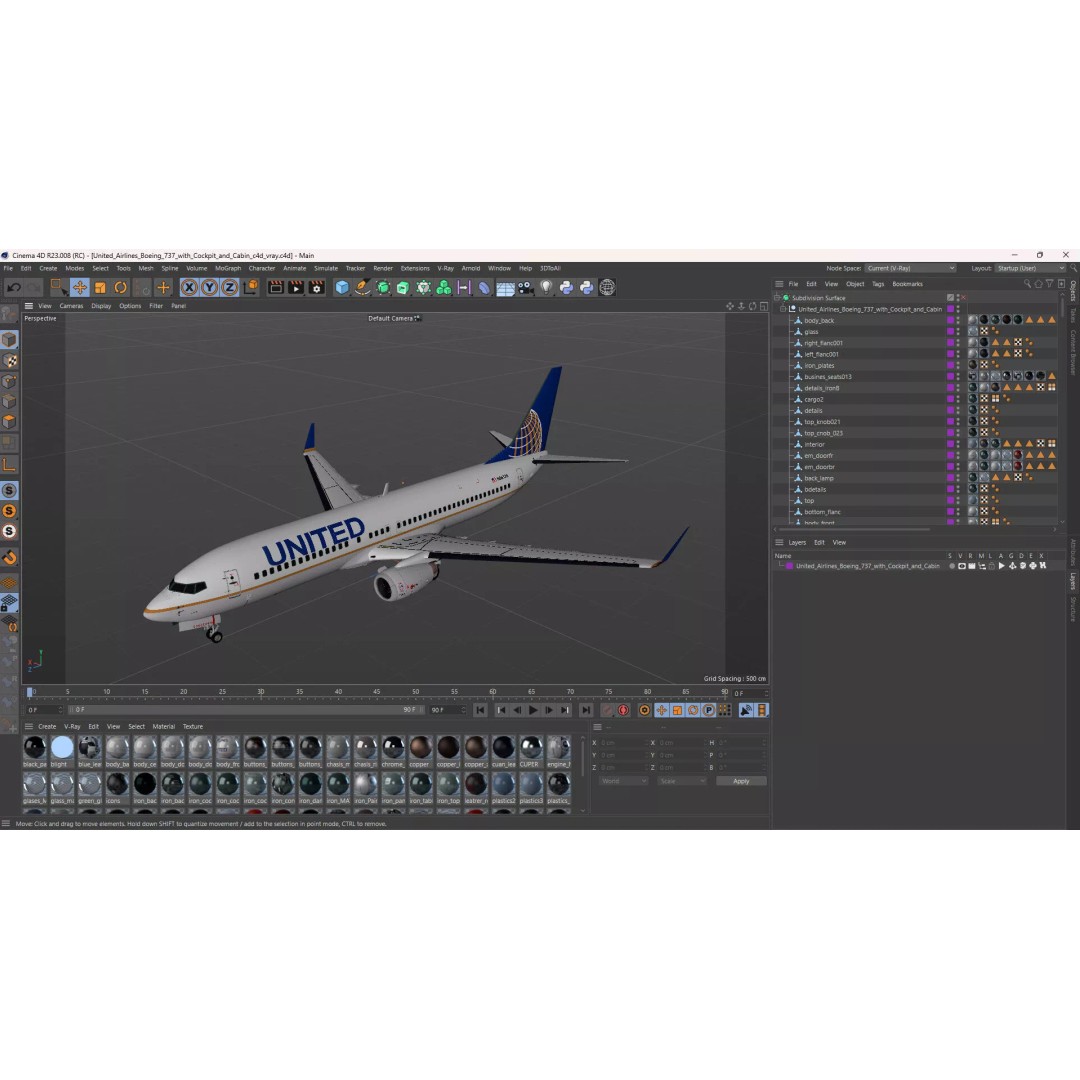Open the Tags menu in Objects panel
Screen dimensions: 1080x1080
point(878,284)
